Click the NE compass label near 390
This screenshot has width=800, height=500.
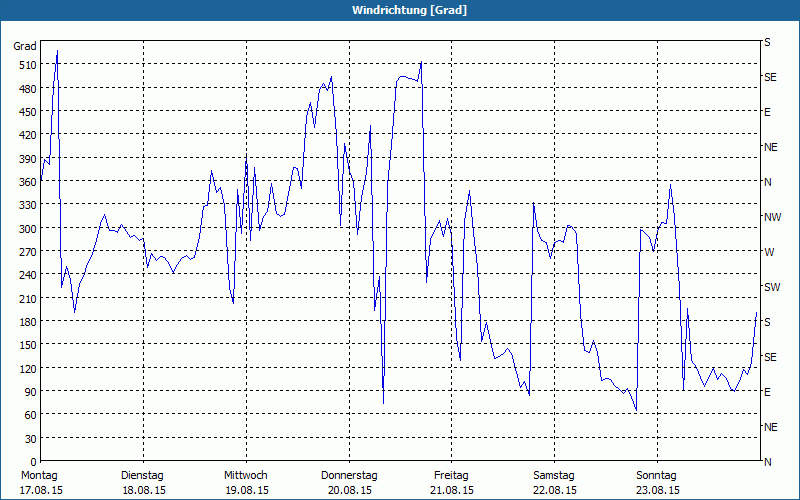tap(770, 147)
